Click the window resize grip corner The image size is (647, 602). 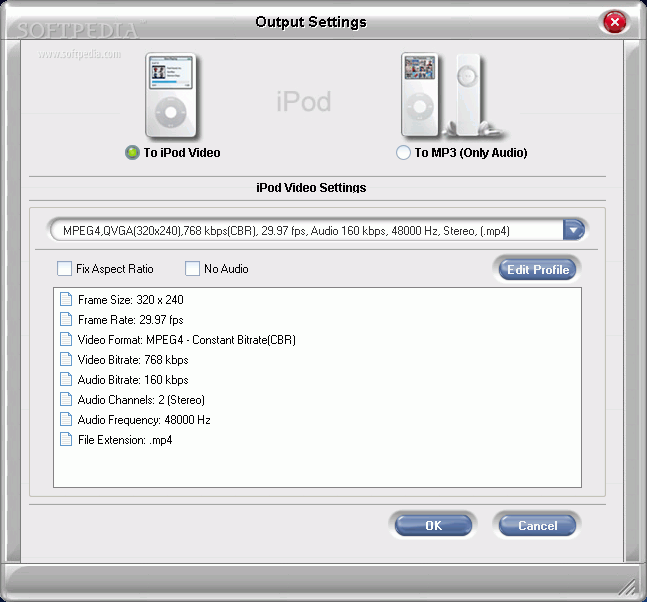point(628,586)
